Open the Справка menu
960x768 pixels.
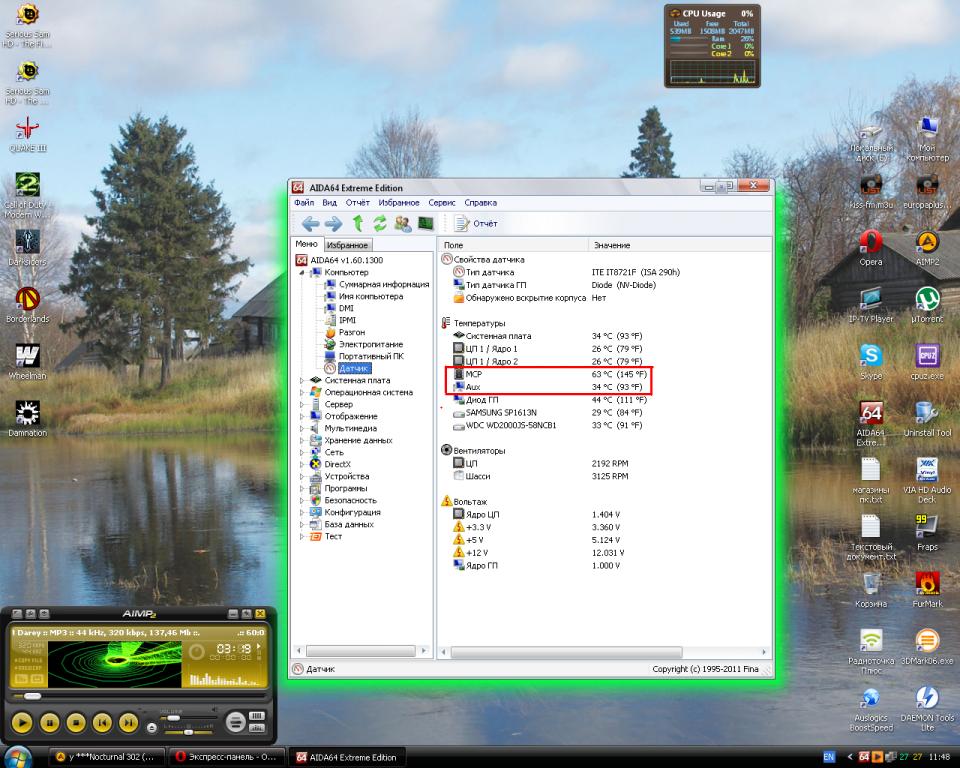(x=481, y=203)
